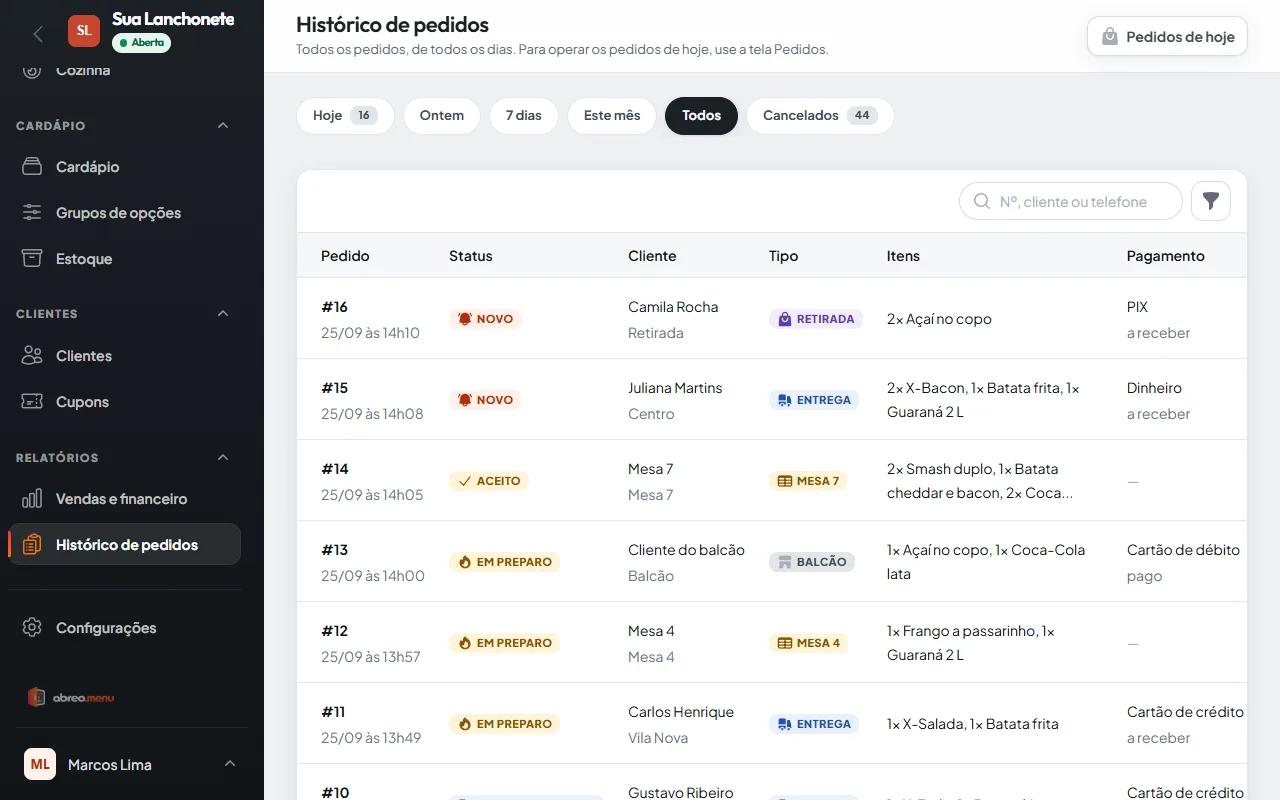The width and height of the screenshot is (1280, 800).
Task: Go to Estoque page
Action: (x=124, y=259)
